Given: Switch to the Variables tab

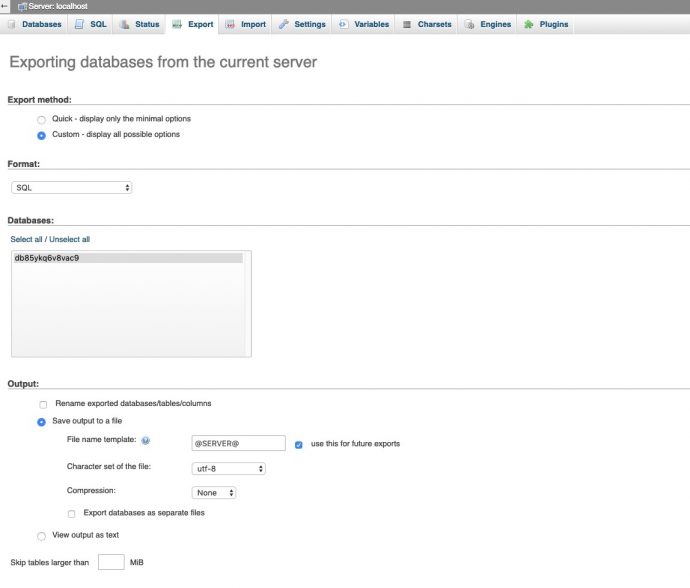Looking at the screenshot, I should click(x=363, y=24).
